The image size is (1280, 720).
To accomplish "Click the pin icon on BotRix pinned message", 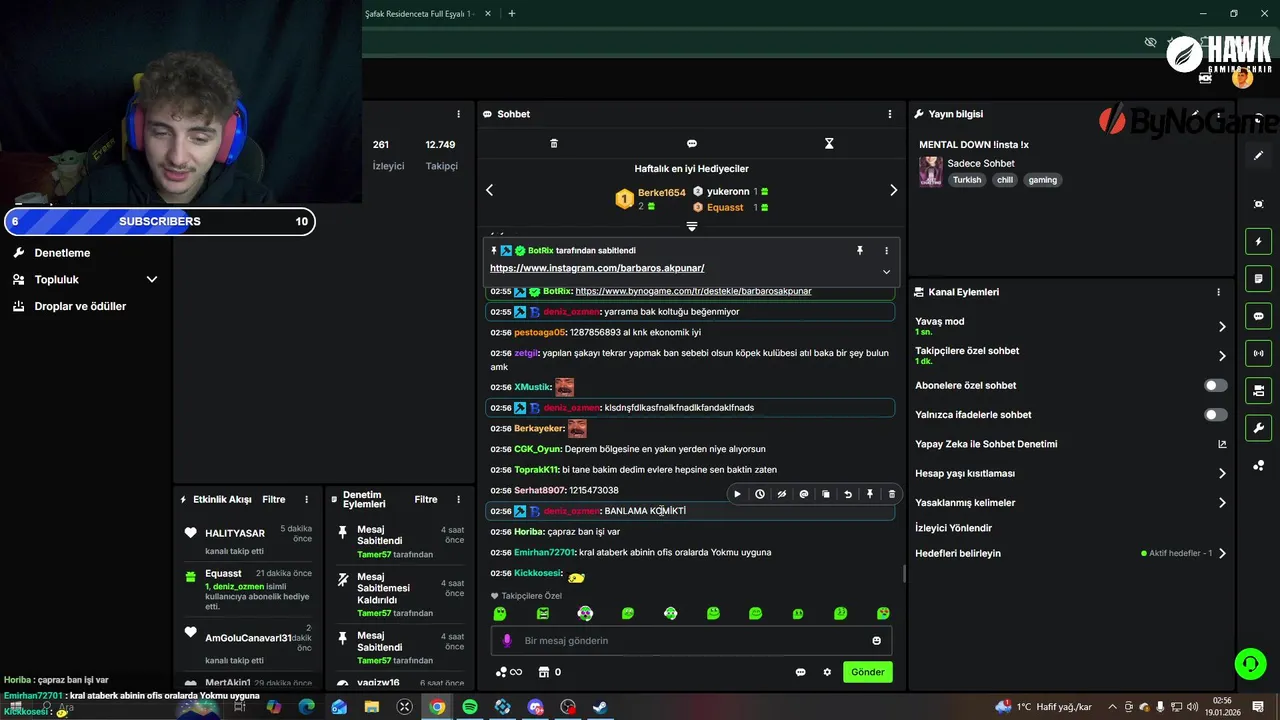I will click(860, 251).
